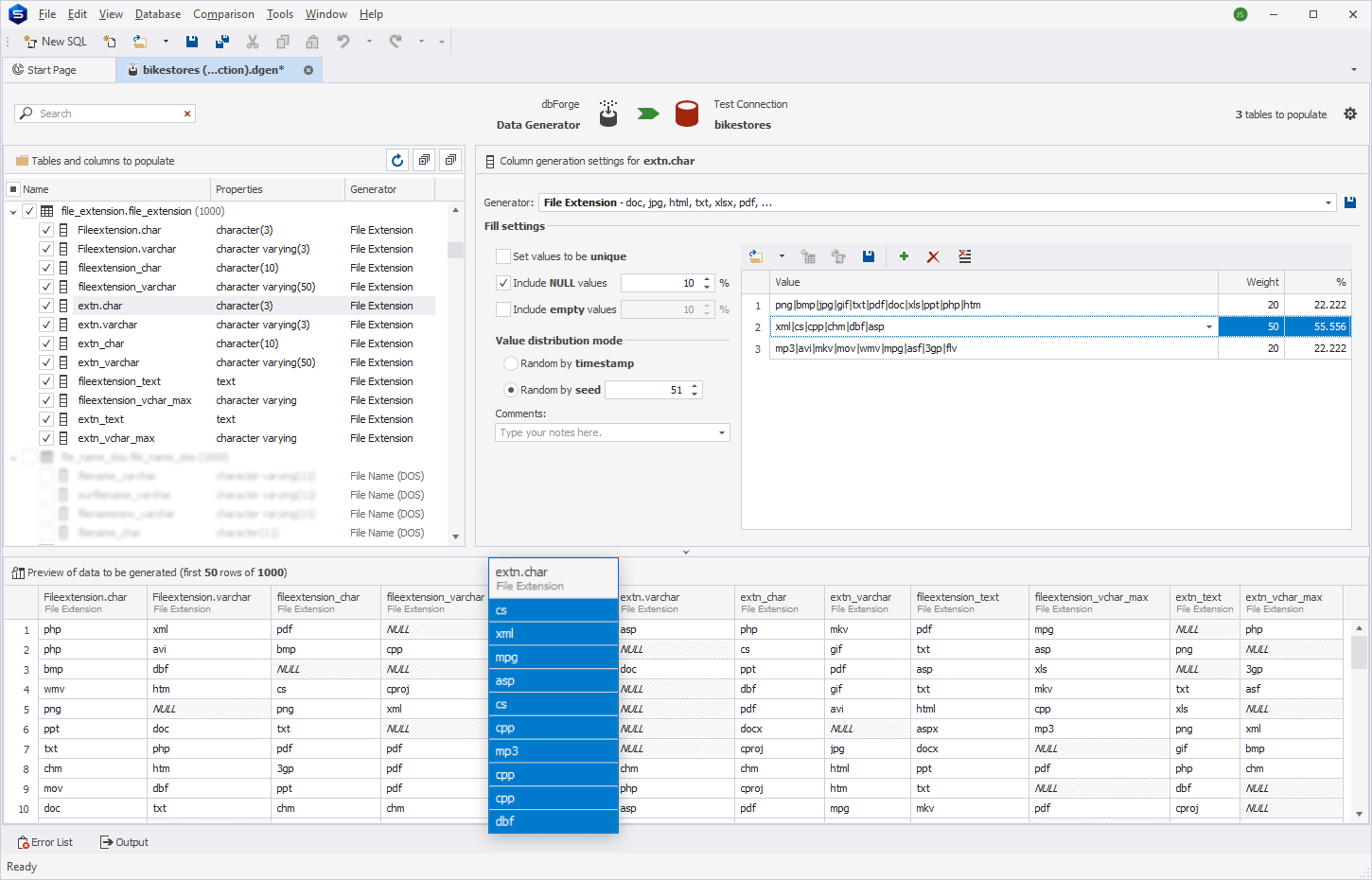
Task: Click the Copy icon in the main toolbar
Action: (283, 42)
